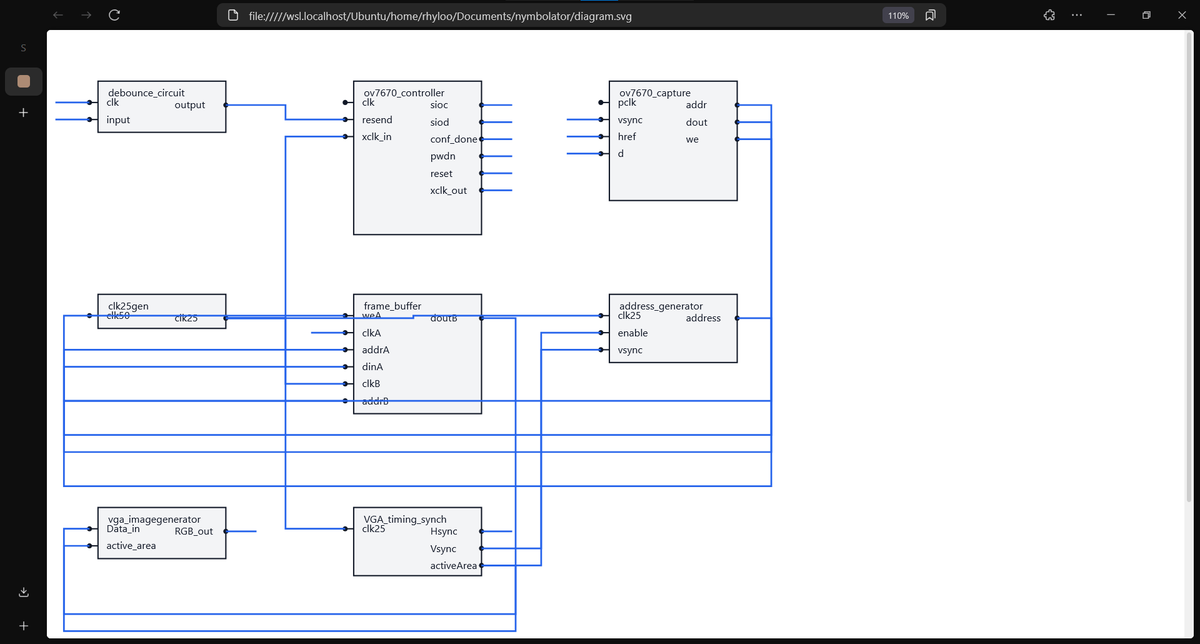
Task: Click the Data_in port label
Action: (123, 529)
